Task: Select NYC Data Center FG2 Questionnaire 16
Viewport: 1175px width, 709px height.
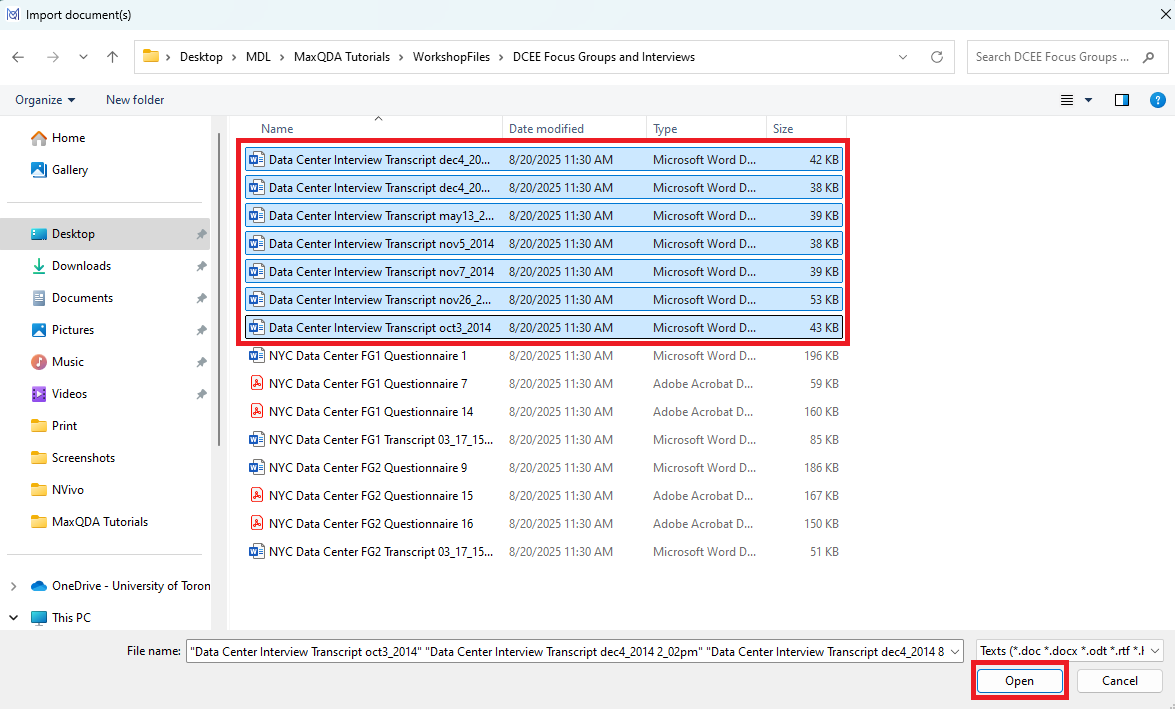Action: pos(544,524)
